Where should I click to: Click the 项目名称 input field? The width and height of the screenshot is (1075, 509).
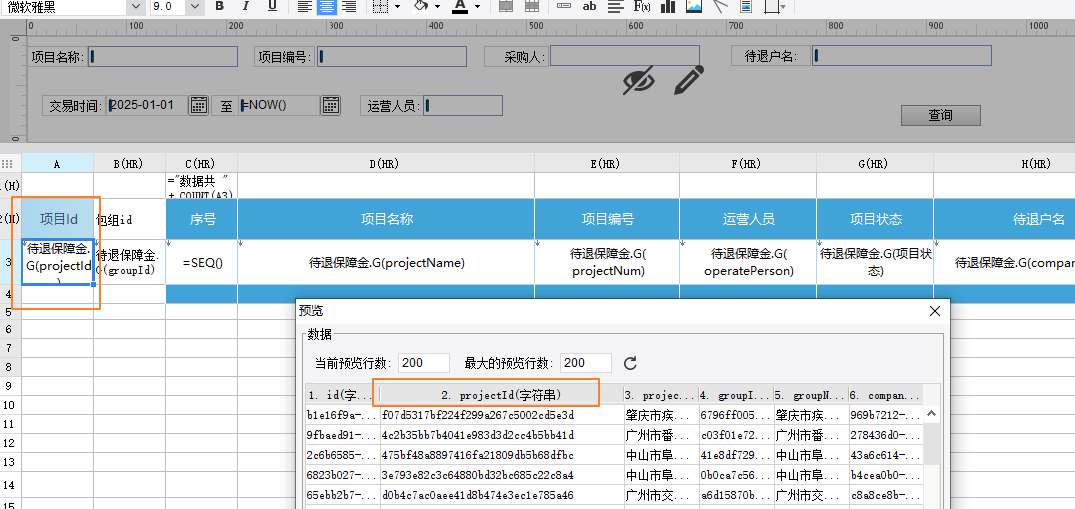[162, 56]
